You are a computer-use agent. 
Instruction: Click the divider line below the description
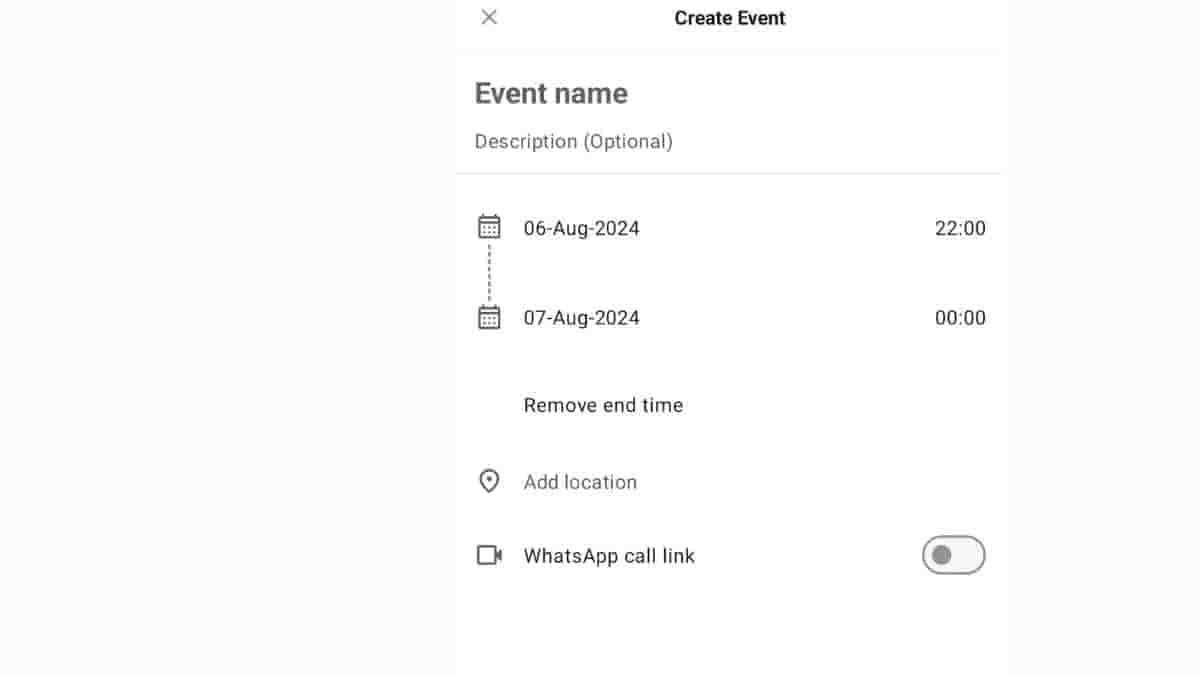click(730, 173)
